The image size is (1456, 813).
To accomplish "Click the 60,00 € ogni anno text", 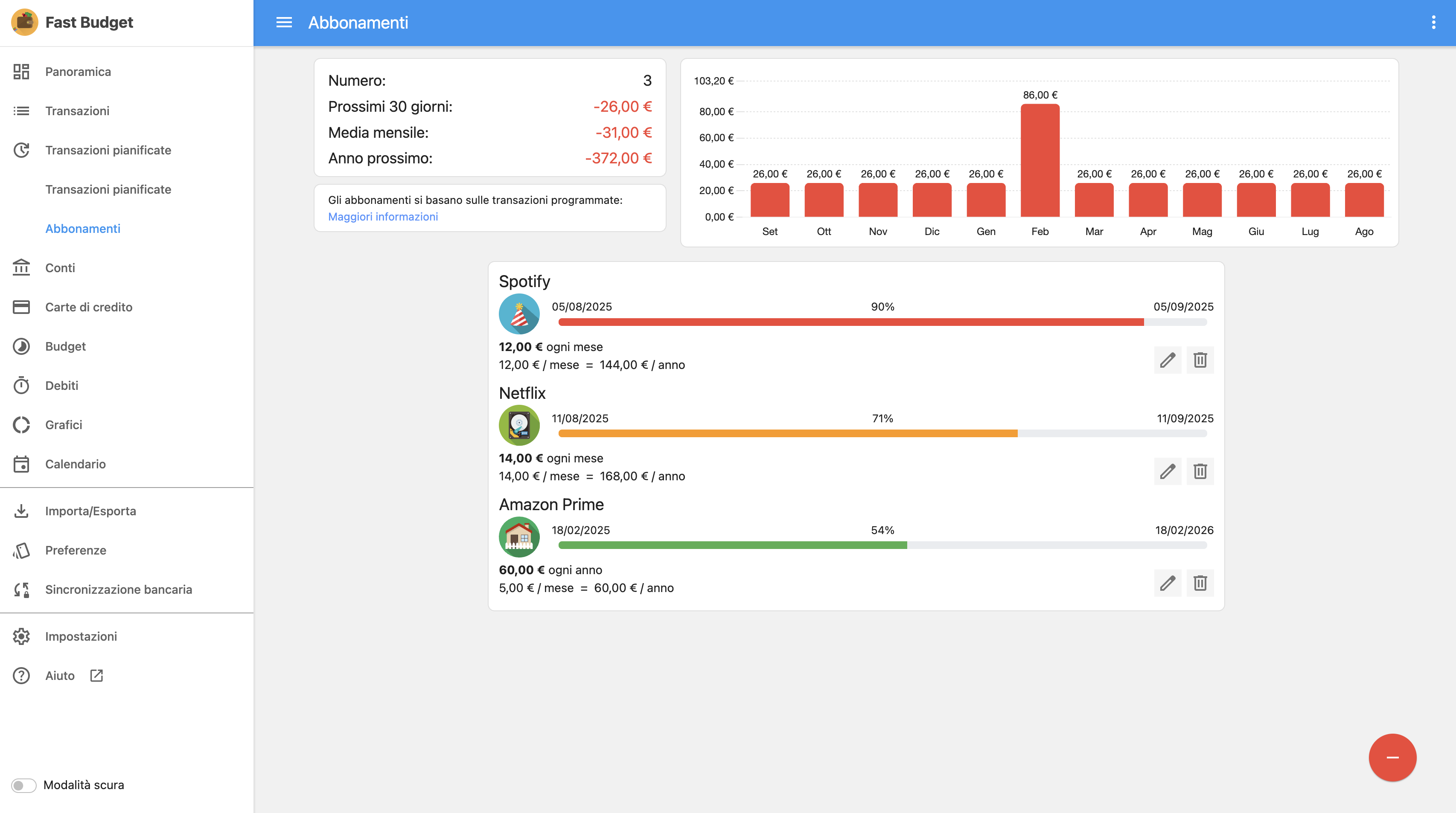I will [x=550, y=570].
